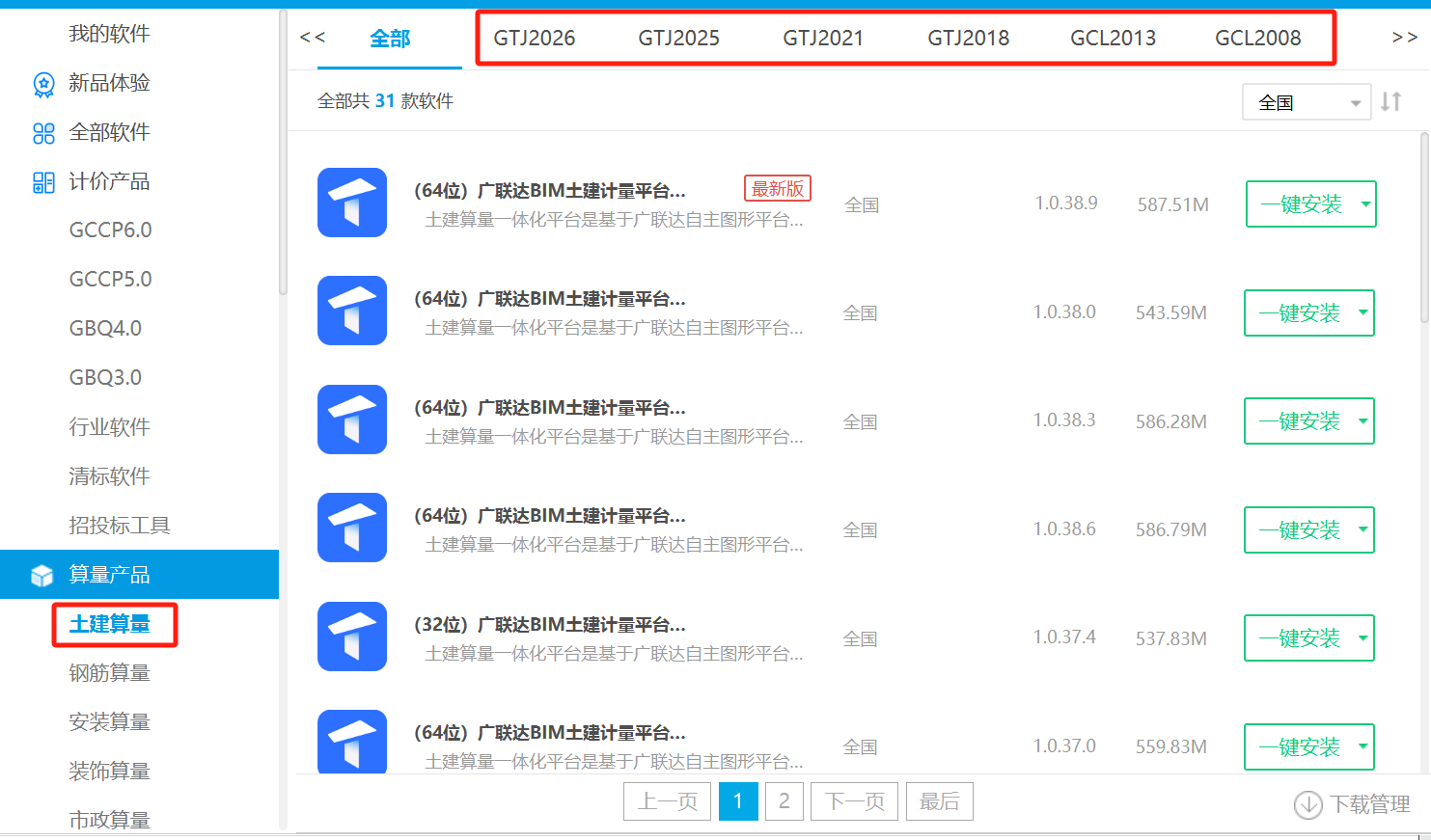
Task: Expand install options arrow for version 1.0.38.6
Action: click(x=1362, y=529)
